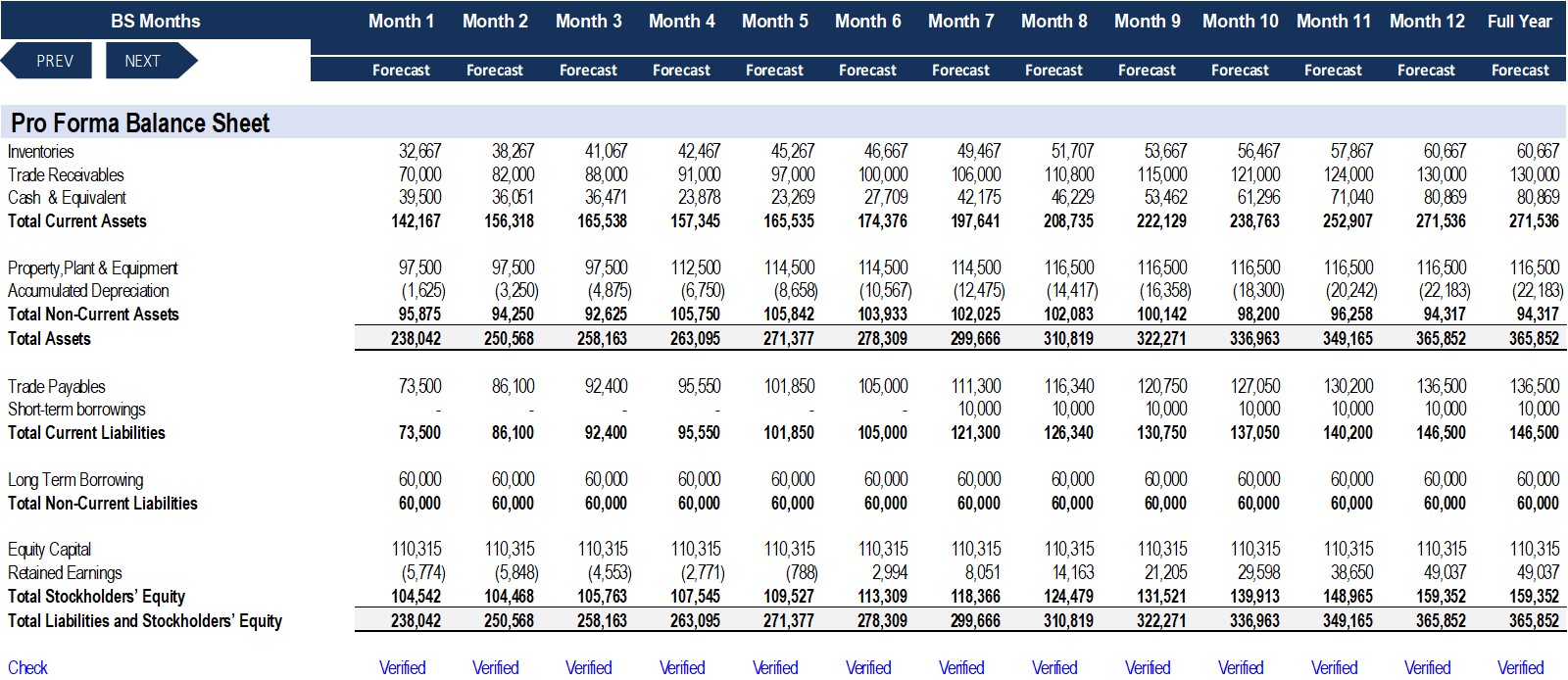Click the Check row label

point(27,667)
